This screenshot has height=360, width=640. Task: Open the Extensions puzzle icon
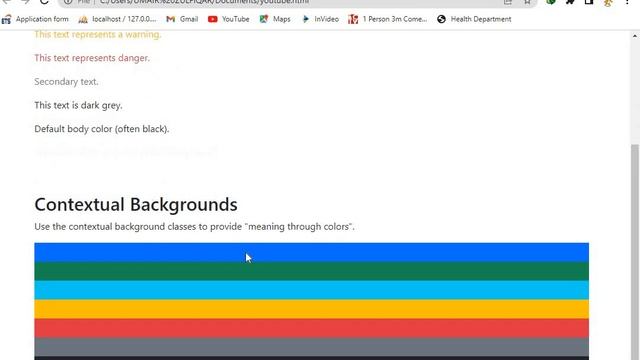tap(570, 2)
